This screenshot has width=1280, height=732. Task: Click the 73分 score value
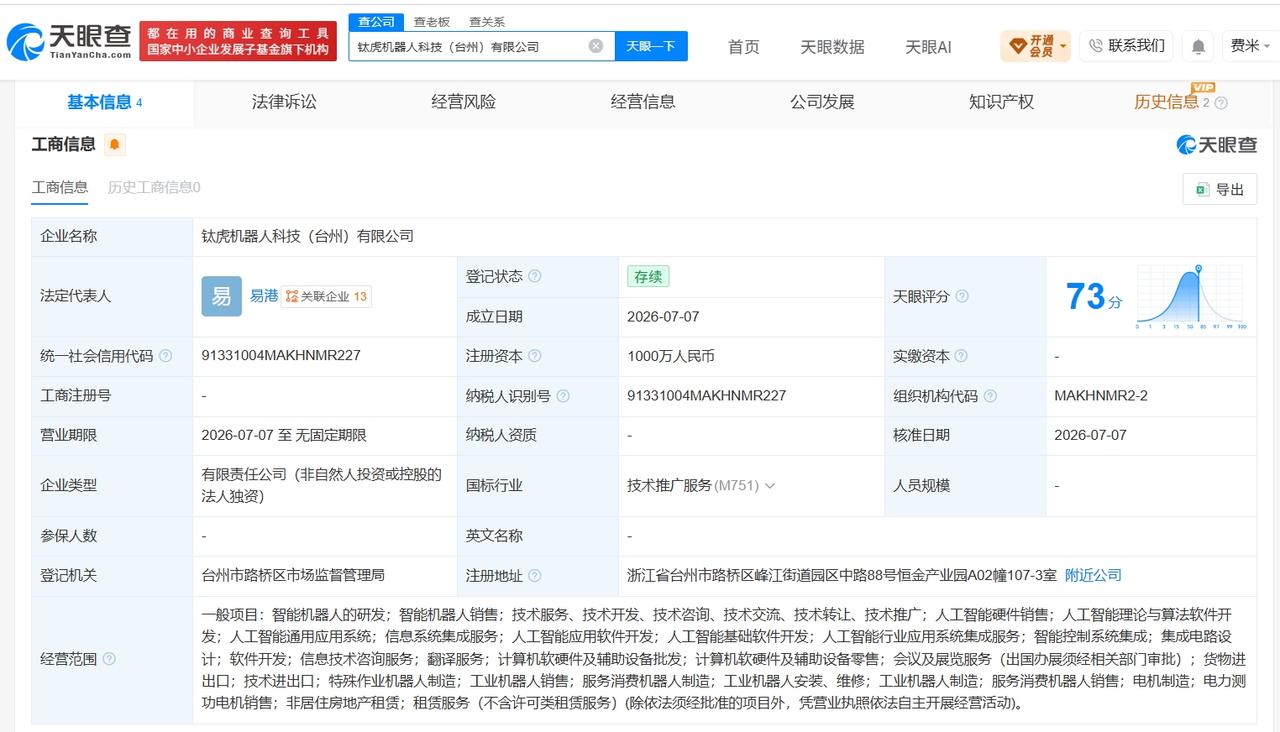1094,297
